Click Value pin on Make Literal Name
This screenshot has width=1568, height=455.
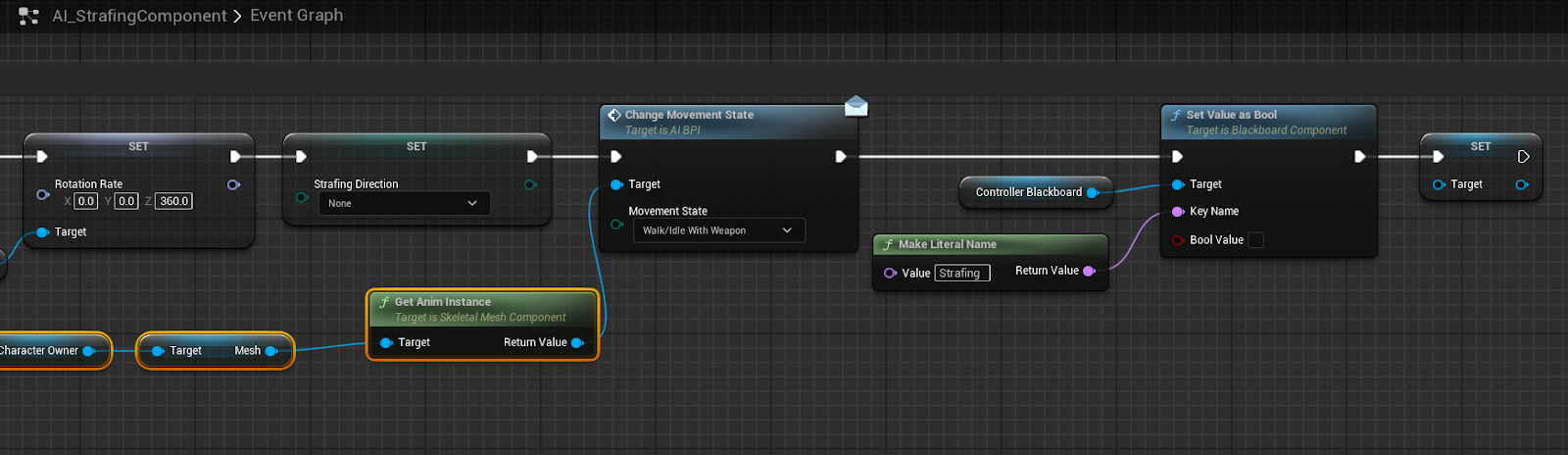pyautogui.click(x=890, y=274)
